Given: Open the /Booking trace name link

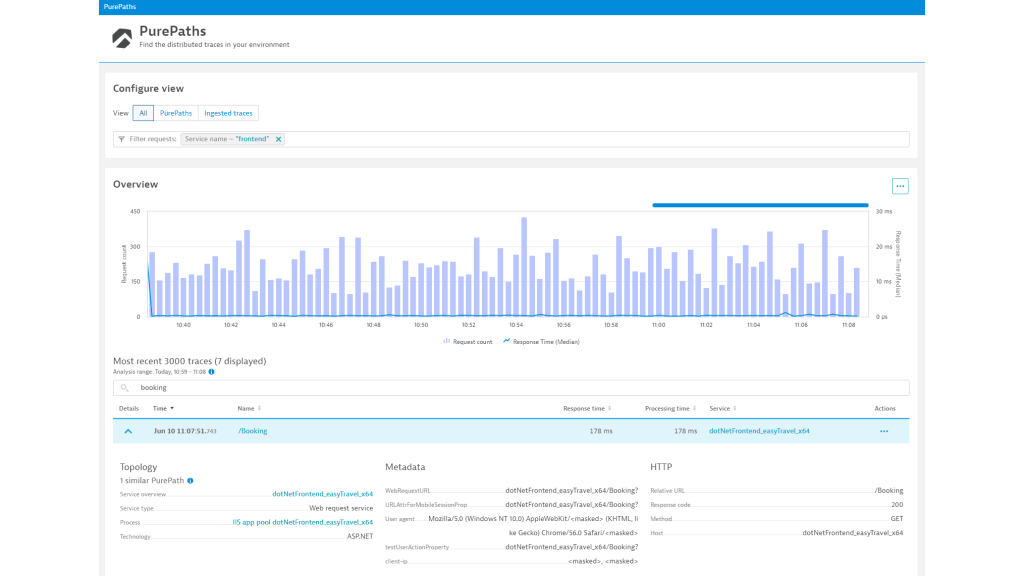Looking at the screenshot, I should pyautogui.click(x=252, y=431).
